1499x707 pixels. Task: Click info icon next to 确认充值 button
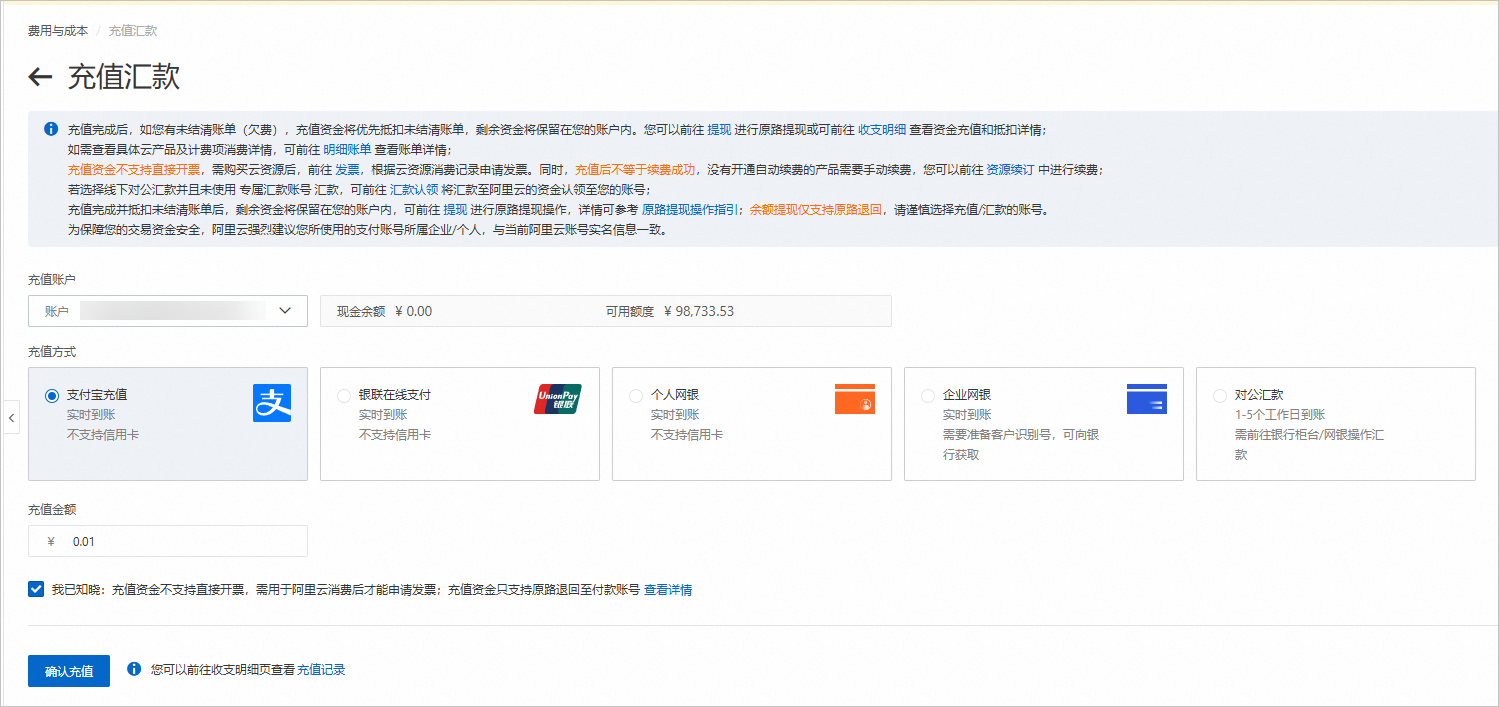coord(134,669)
